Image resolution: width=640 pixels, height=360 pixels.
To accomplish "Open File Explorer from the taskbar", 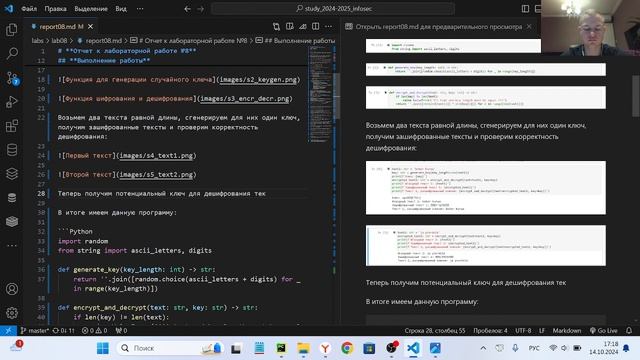I will [303, 348].
